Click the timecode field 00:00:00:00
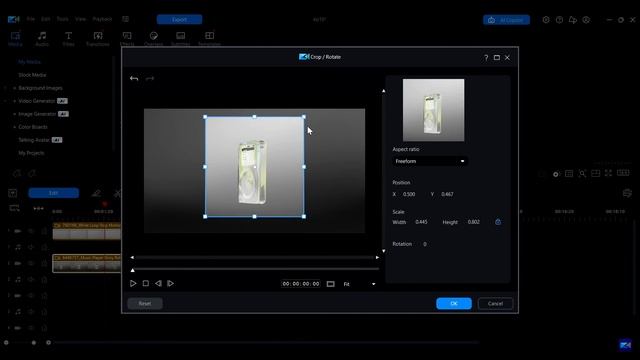640x360 pixels. (x=301, y=284)
